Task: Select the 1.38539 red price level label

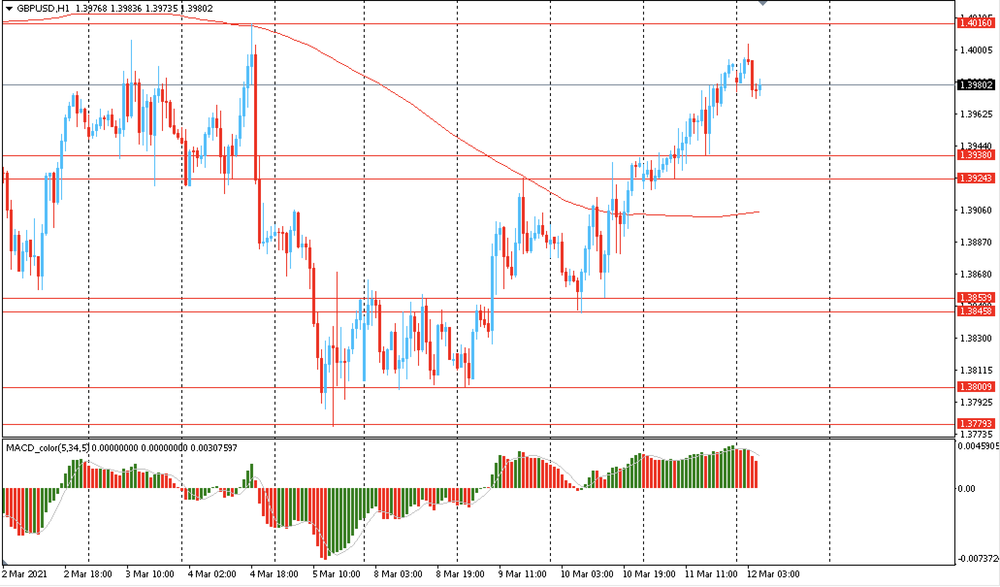Action: pyautogui.click(x=976, y=298)
